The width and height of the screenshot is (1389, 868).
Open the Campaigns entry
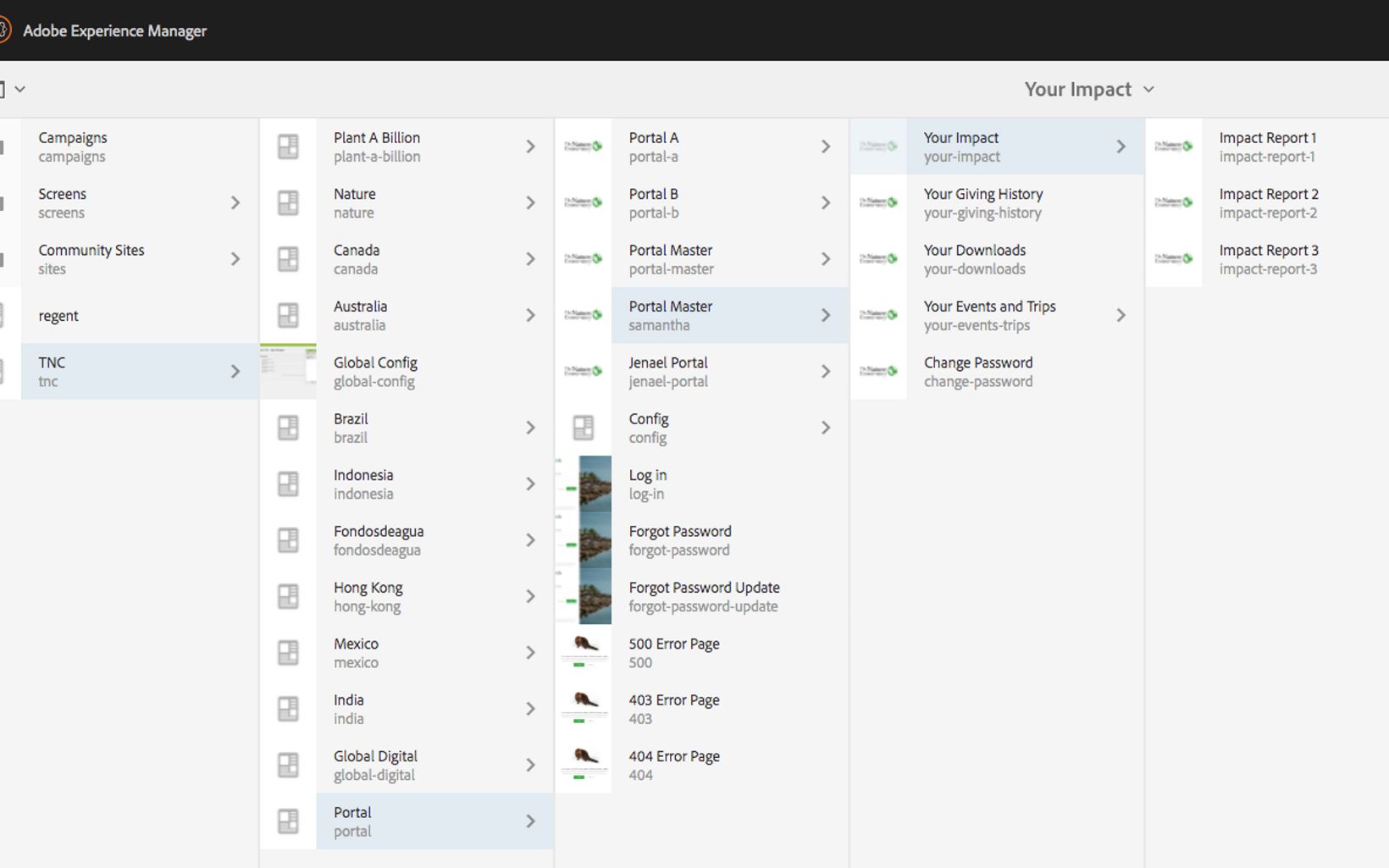coord(73,147)
